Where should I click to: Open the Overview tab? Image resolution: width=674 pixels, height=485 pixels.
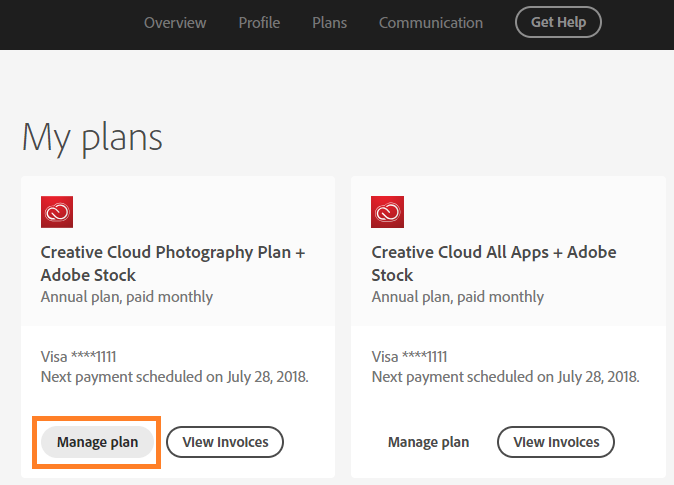[175, 22]
